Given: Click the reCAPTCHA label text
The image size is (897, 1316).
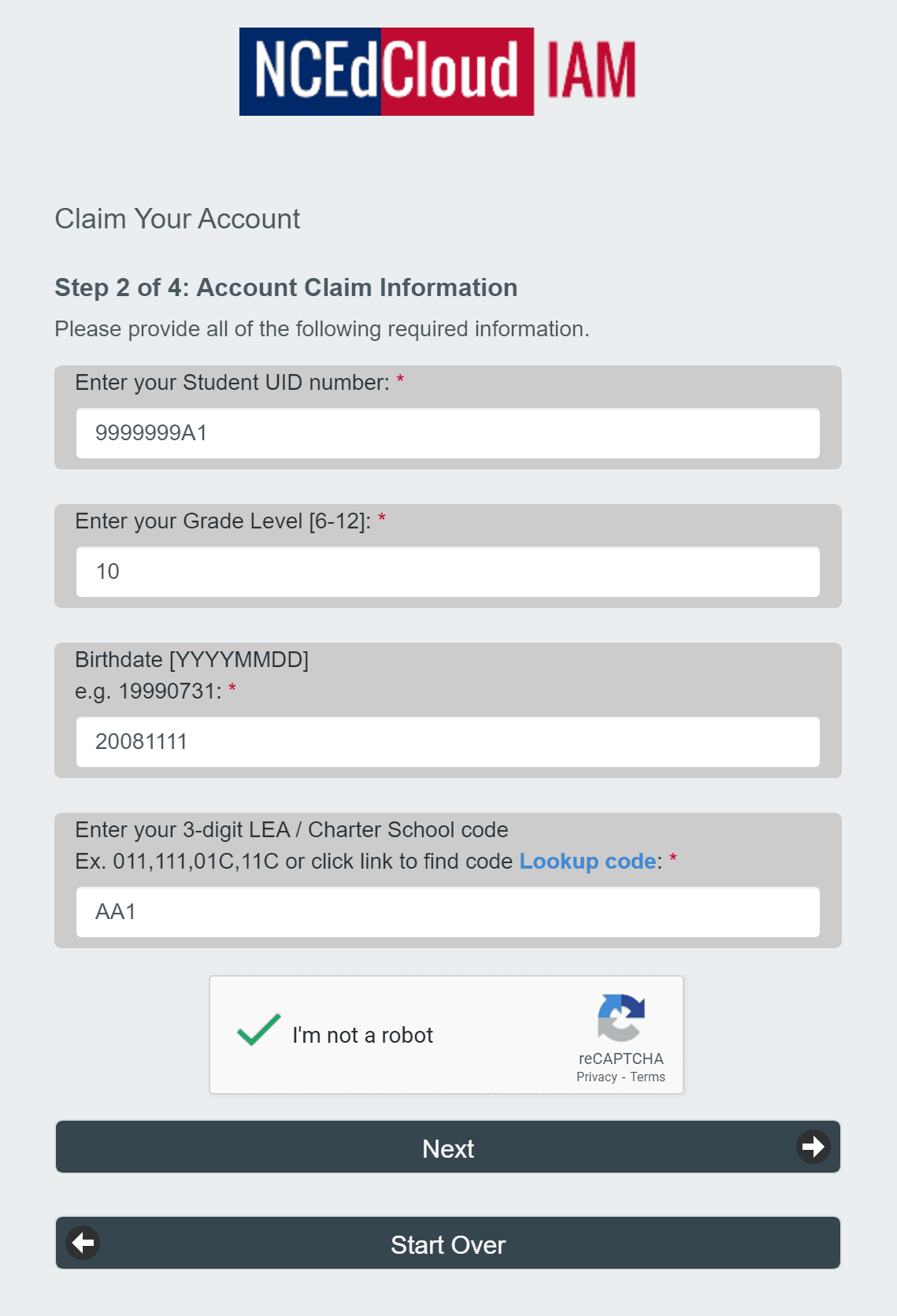Looking at the screenshot, I should 620,1059.
